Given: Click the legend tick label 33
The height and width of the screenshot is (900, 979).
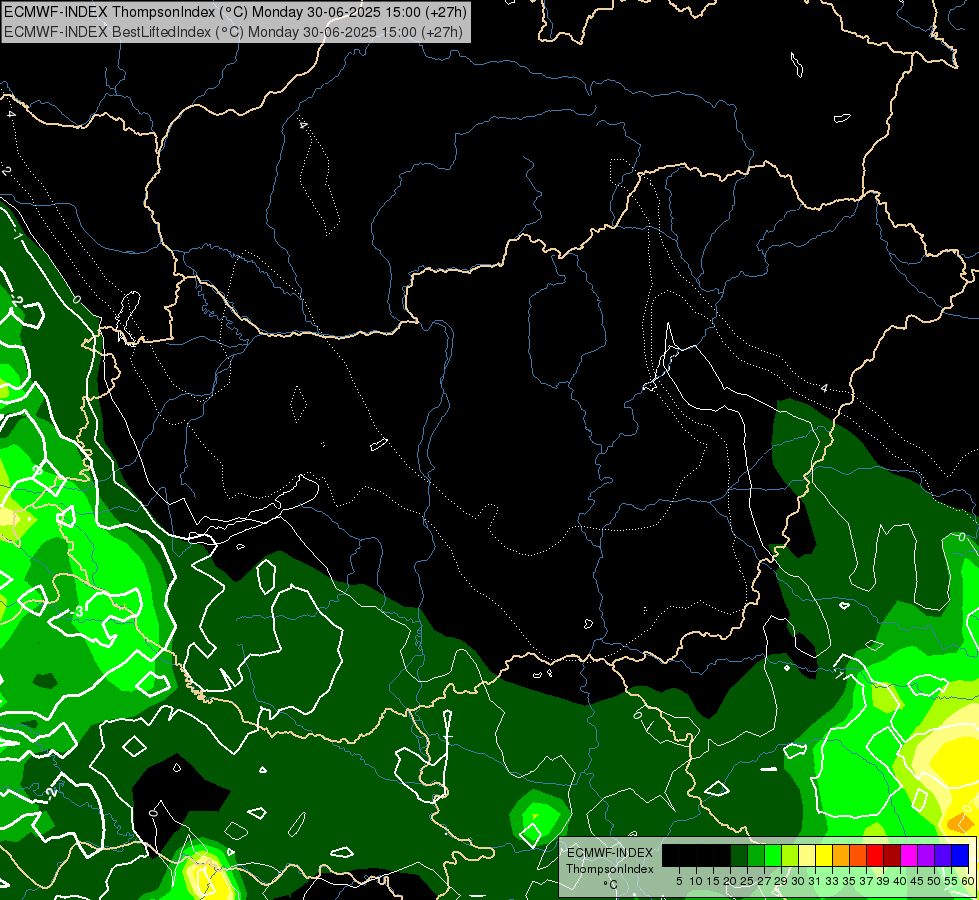Looking at the screenshot, I should pyautogui.click(x=832, y=881).
